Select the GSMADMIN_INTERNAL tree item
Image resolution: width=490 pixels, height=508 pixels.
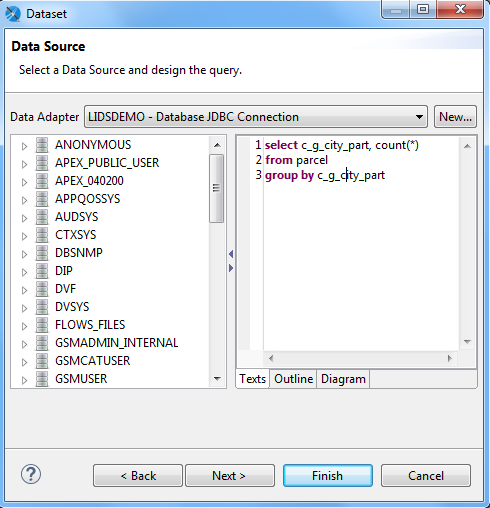(117, 343)
